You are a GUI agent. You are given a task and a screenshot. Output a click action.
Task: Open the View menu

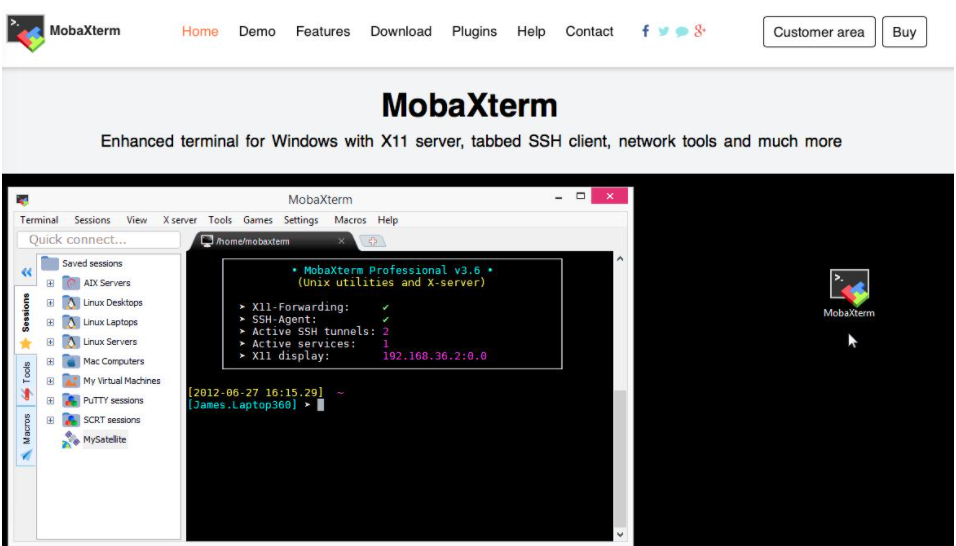[137, 220]
